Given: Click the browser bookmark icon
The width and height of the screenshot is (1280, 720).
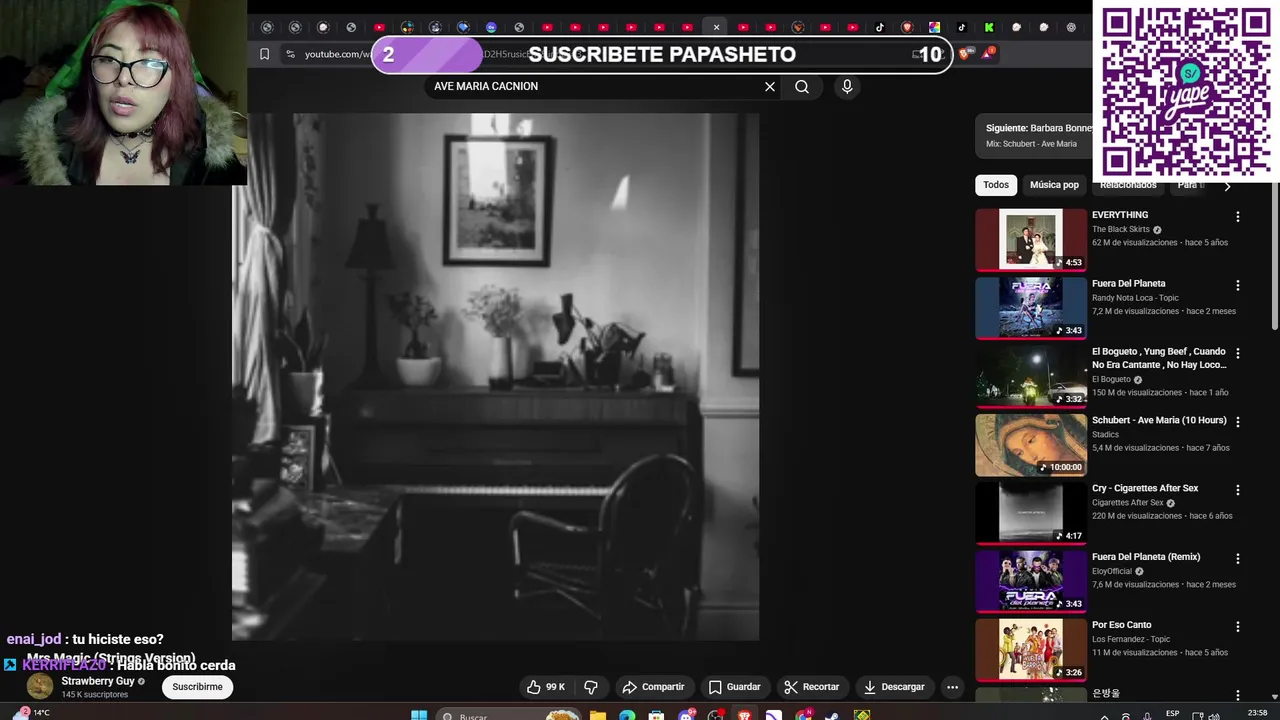Looking at the screenshot, I should pos(264,54).
